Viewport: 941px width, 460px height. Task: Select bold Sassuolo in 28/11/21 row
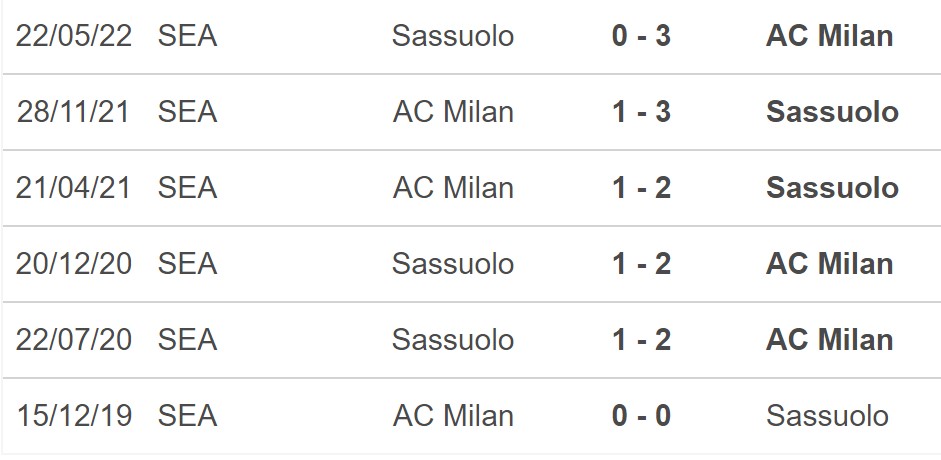pos(832,112)
